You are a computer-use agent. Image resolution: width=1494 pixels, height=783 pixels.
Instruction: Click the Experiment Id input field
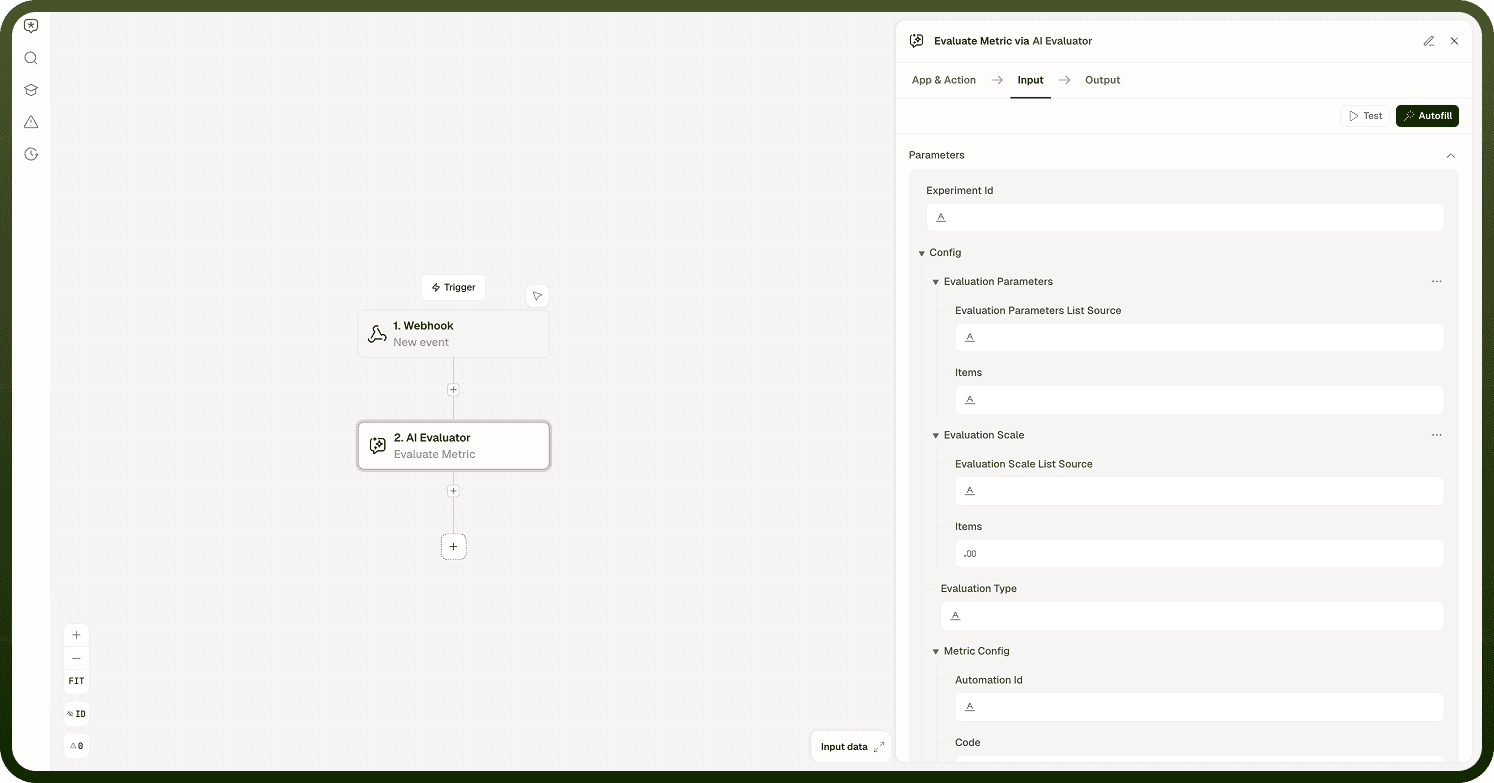tap(1185, 218)
